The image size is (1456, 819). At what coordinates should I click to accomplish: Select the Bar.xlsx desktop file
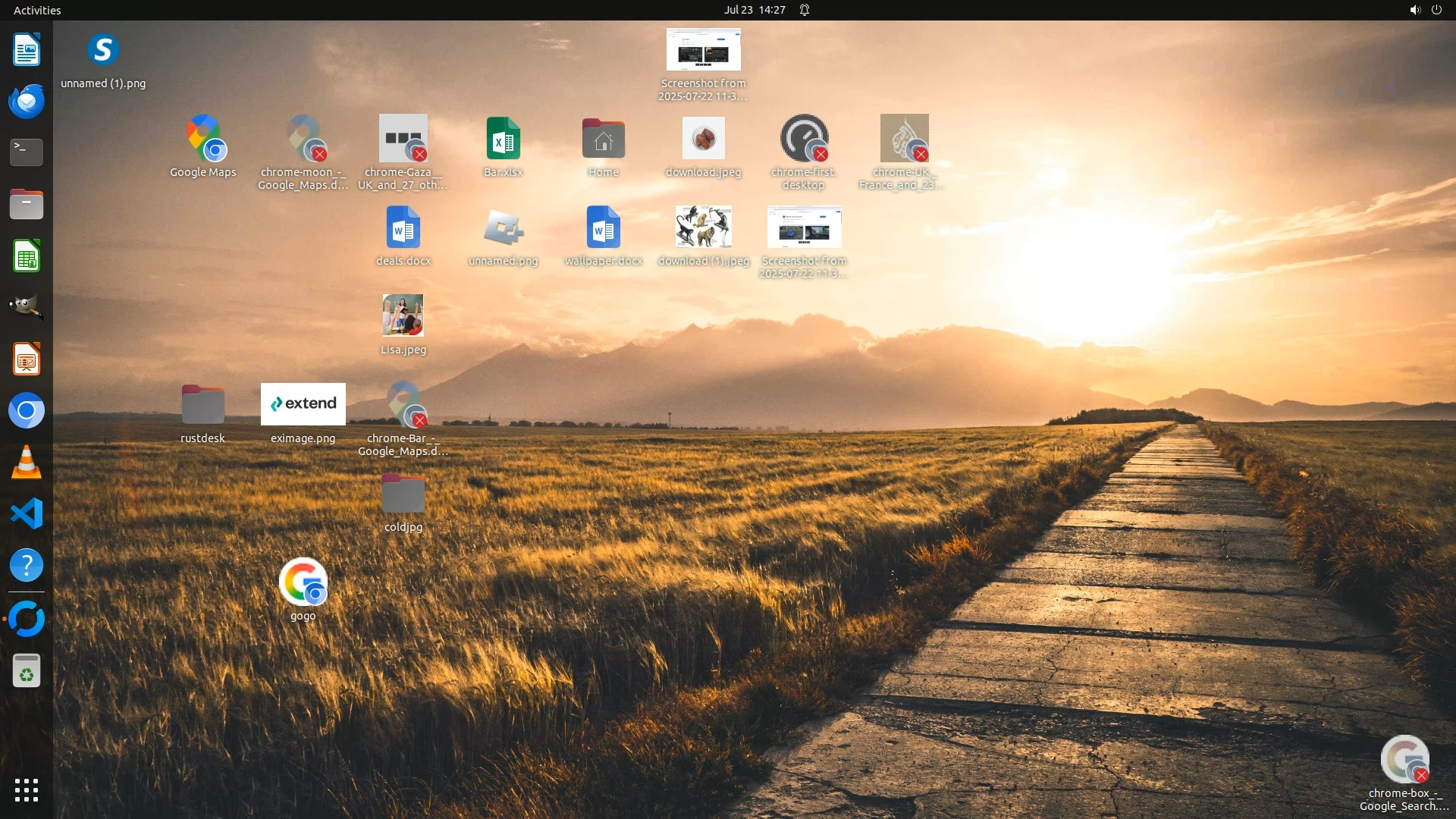(504, 140)
